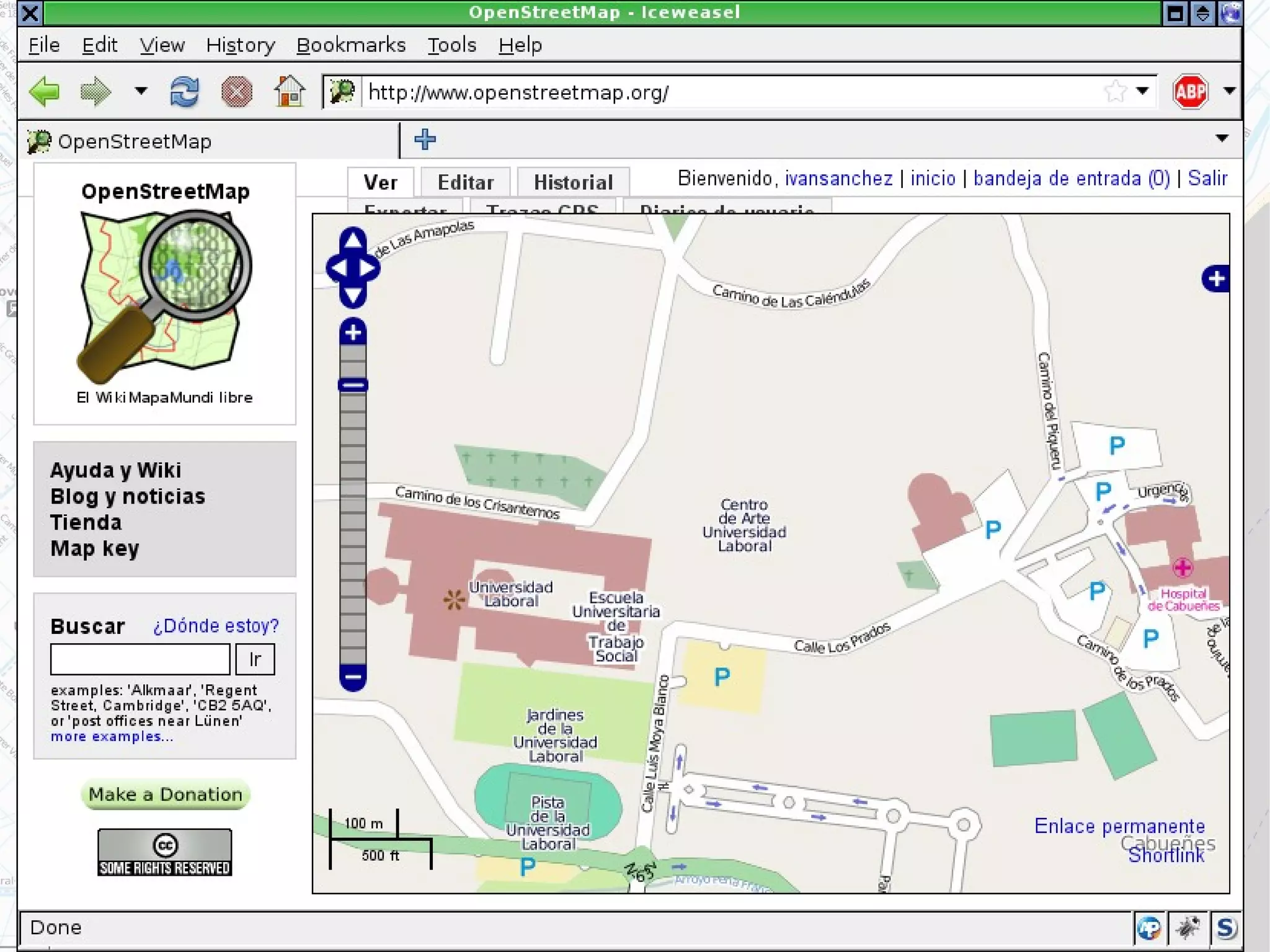Switch to the Editar tab
Screen dimensions: 1270x952
[x=465, y=182]
